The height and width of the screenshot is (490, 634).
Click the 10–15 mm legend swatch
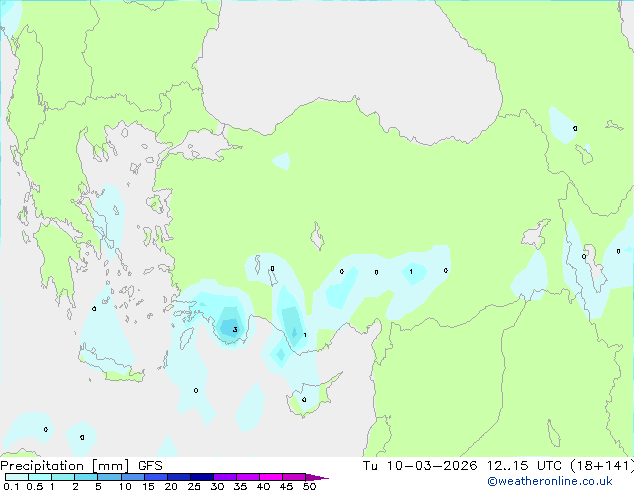tap(132, 477)
